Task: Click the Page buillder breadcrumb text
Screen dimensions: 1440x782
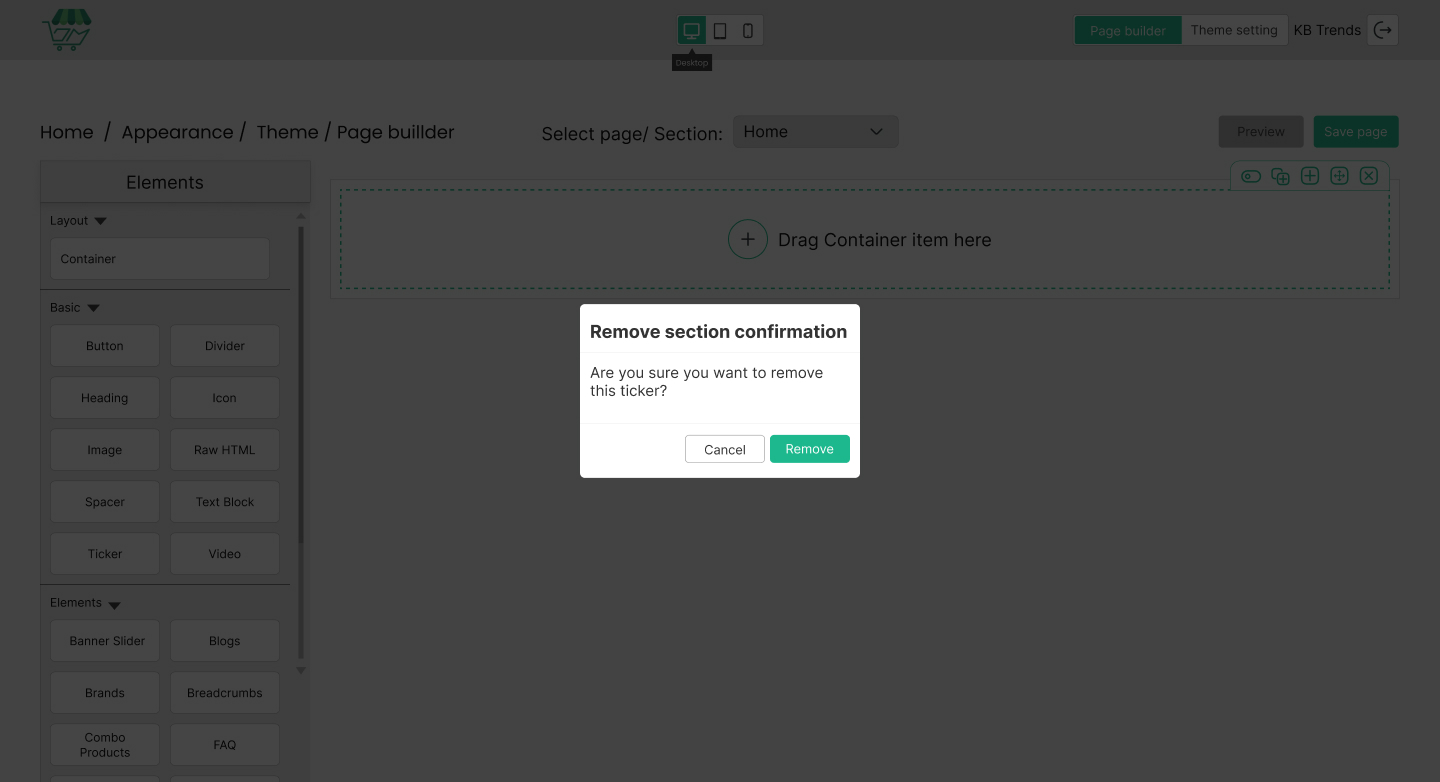Action: [x=395, y=132]
